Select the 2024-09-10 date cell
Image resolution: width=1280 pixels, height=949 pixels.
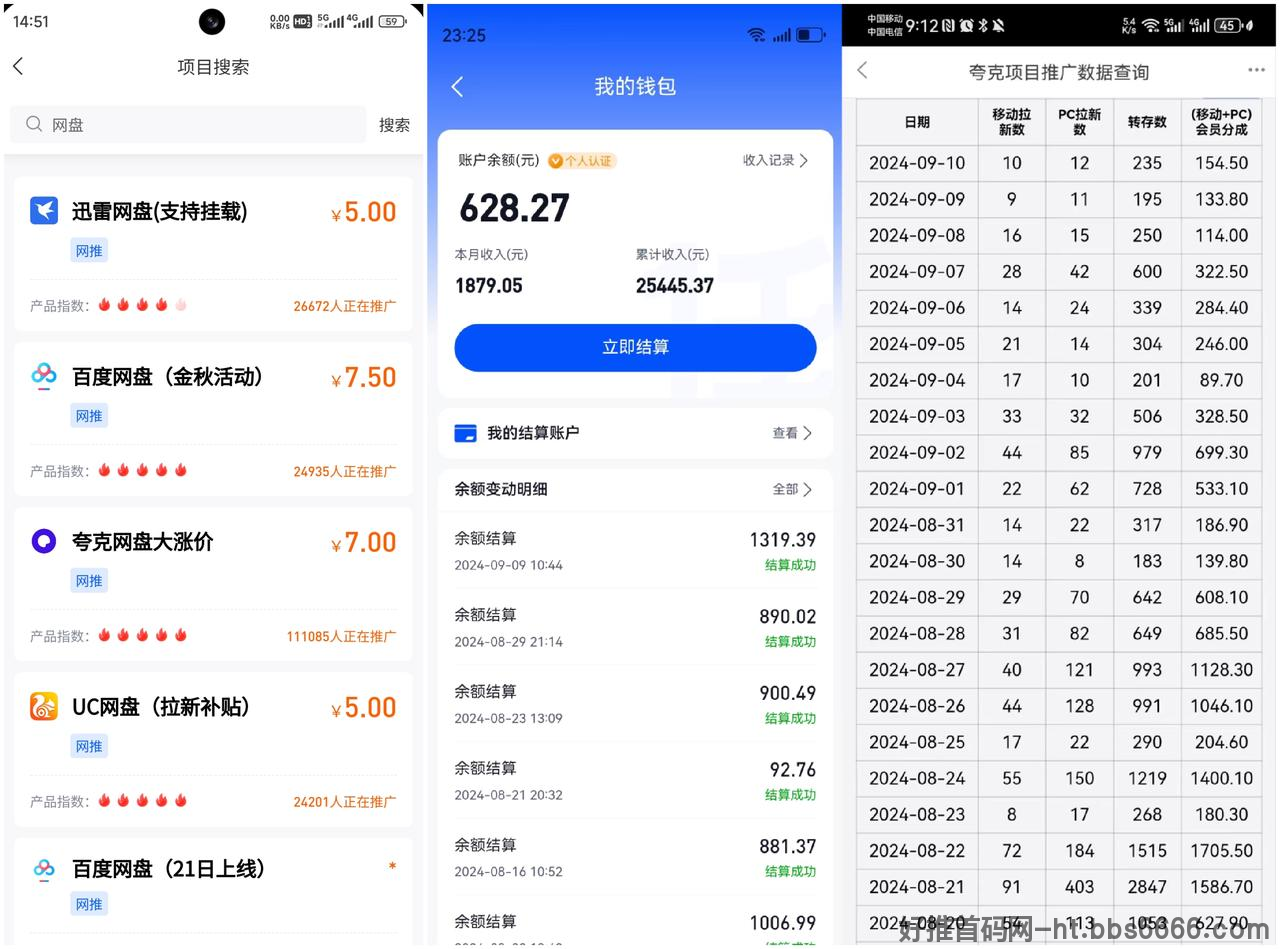tap(917, 163)
